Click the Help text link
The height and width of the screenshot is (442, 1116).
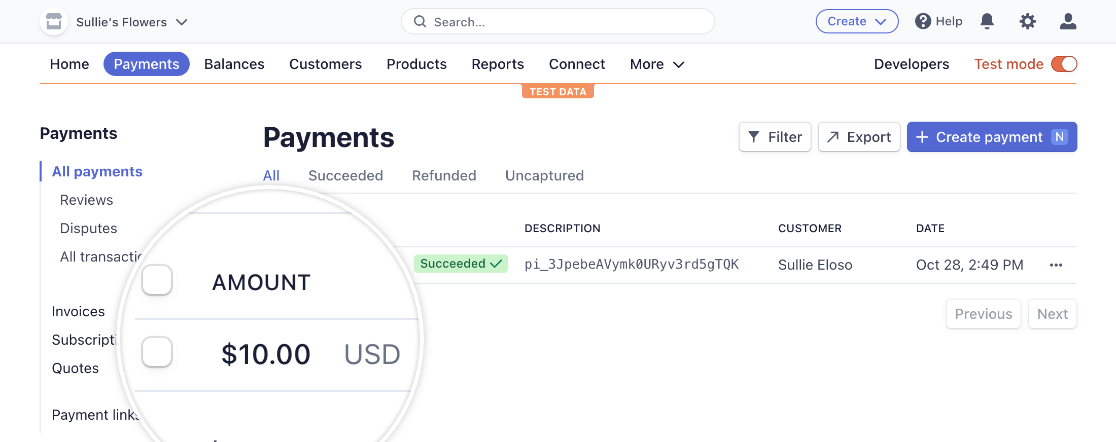[x=949, y=21]
